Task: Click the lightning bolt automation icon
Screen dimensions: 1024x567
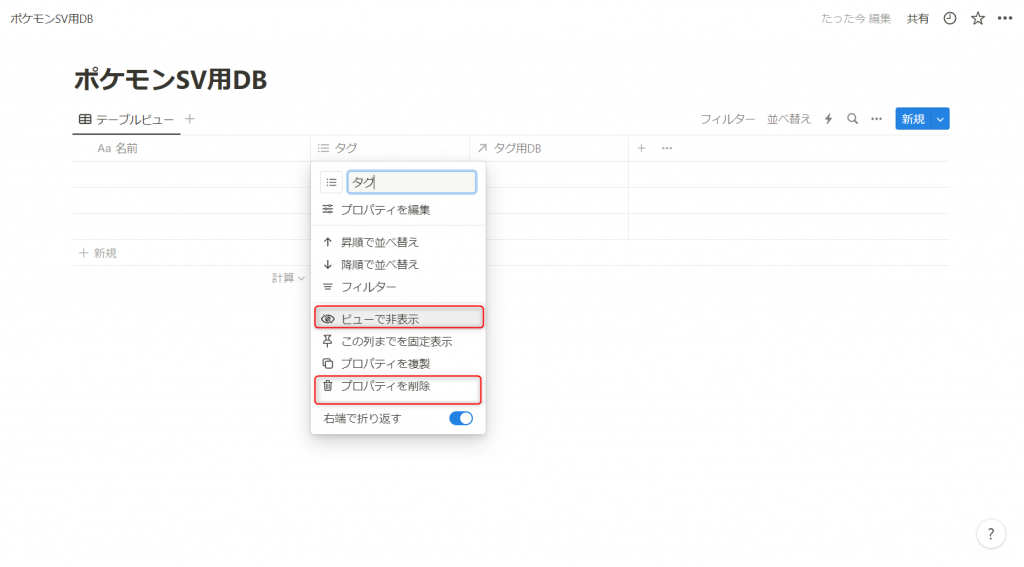Action: (x=828, y=119)
